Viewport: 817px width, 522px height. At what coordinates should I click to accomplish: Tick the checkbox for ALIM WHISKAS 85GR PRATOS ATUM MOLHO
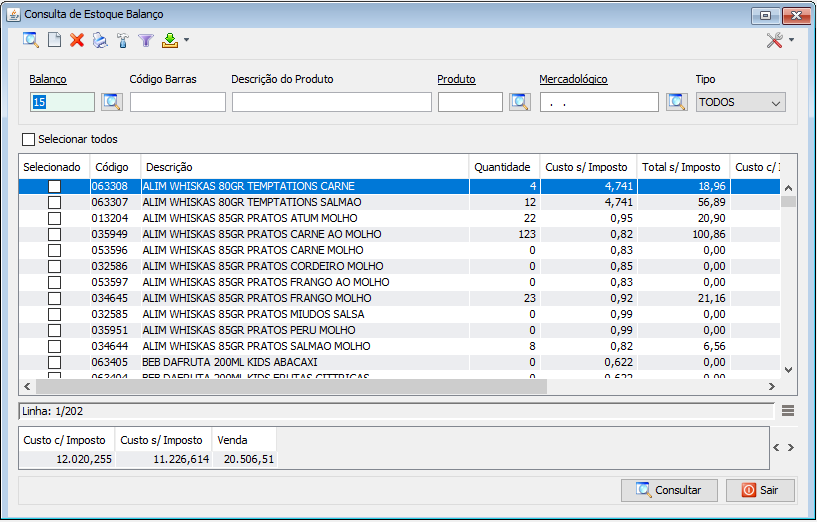(x=54, y=218)
